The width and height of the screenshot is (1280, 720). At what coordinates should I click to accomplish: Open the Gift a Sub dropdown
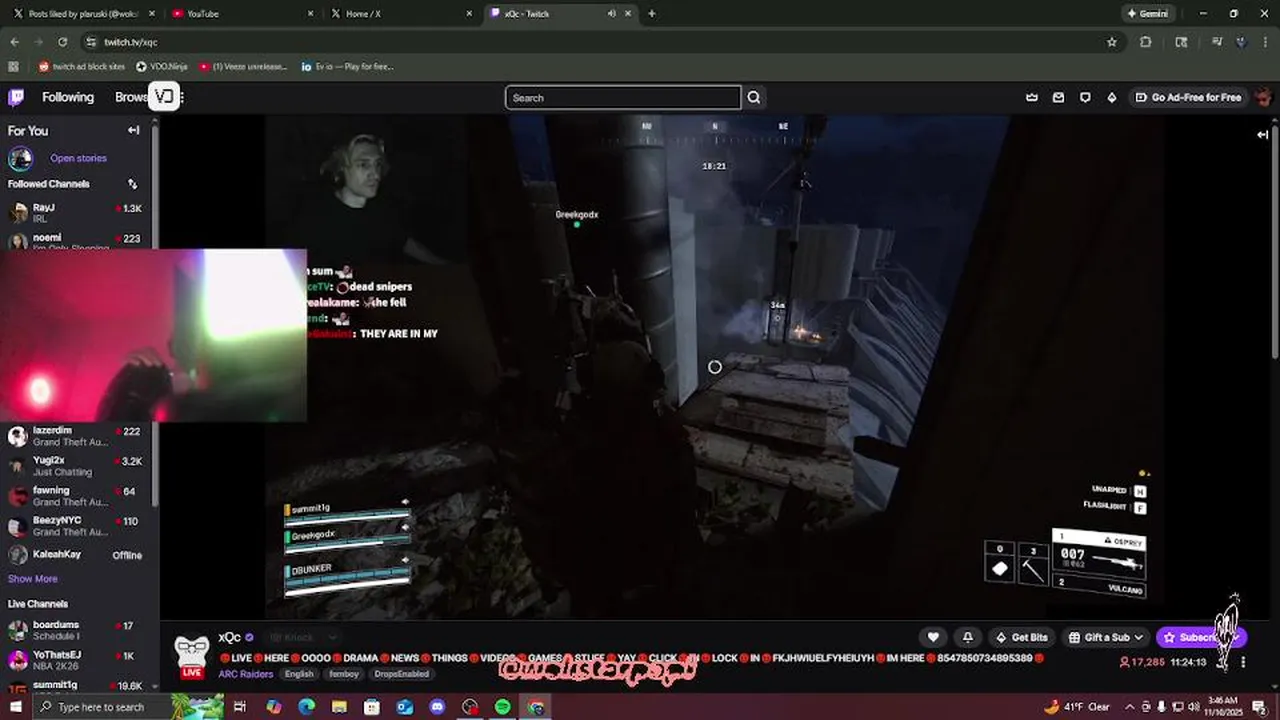click(1106, 637)
